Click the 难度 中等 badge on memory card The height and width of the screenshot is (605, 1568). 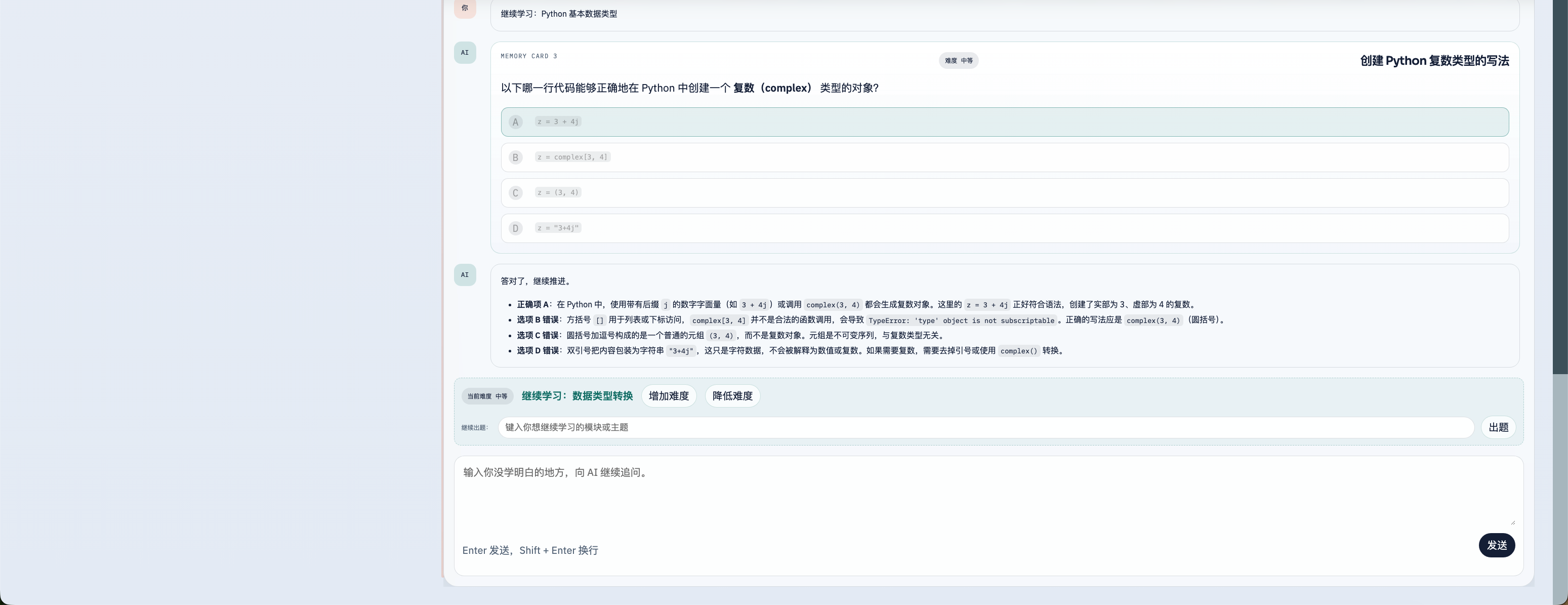click(x=958, y=61)
